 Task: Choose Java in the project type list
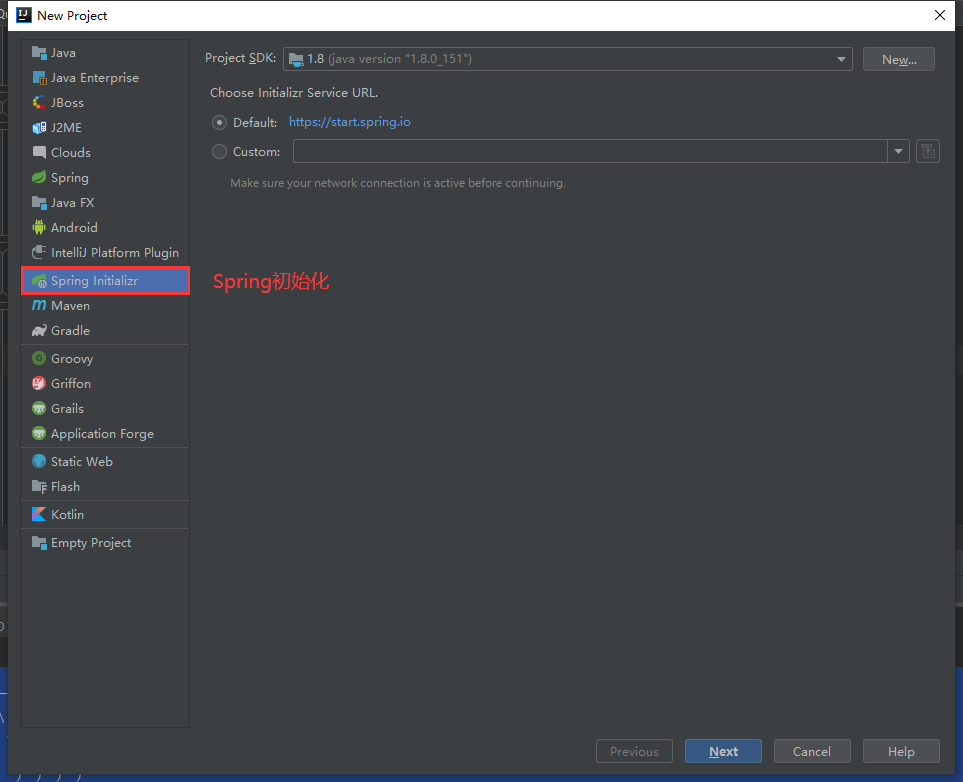click(x=105, y=53)
